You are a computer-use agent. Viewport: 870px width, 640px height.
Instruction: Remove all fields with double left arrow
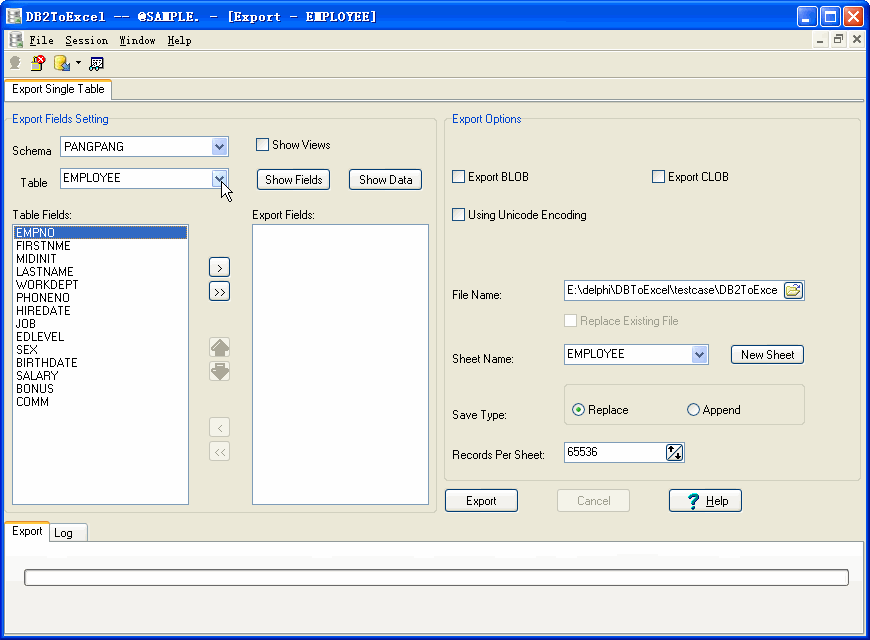click(x=220, y=452)
